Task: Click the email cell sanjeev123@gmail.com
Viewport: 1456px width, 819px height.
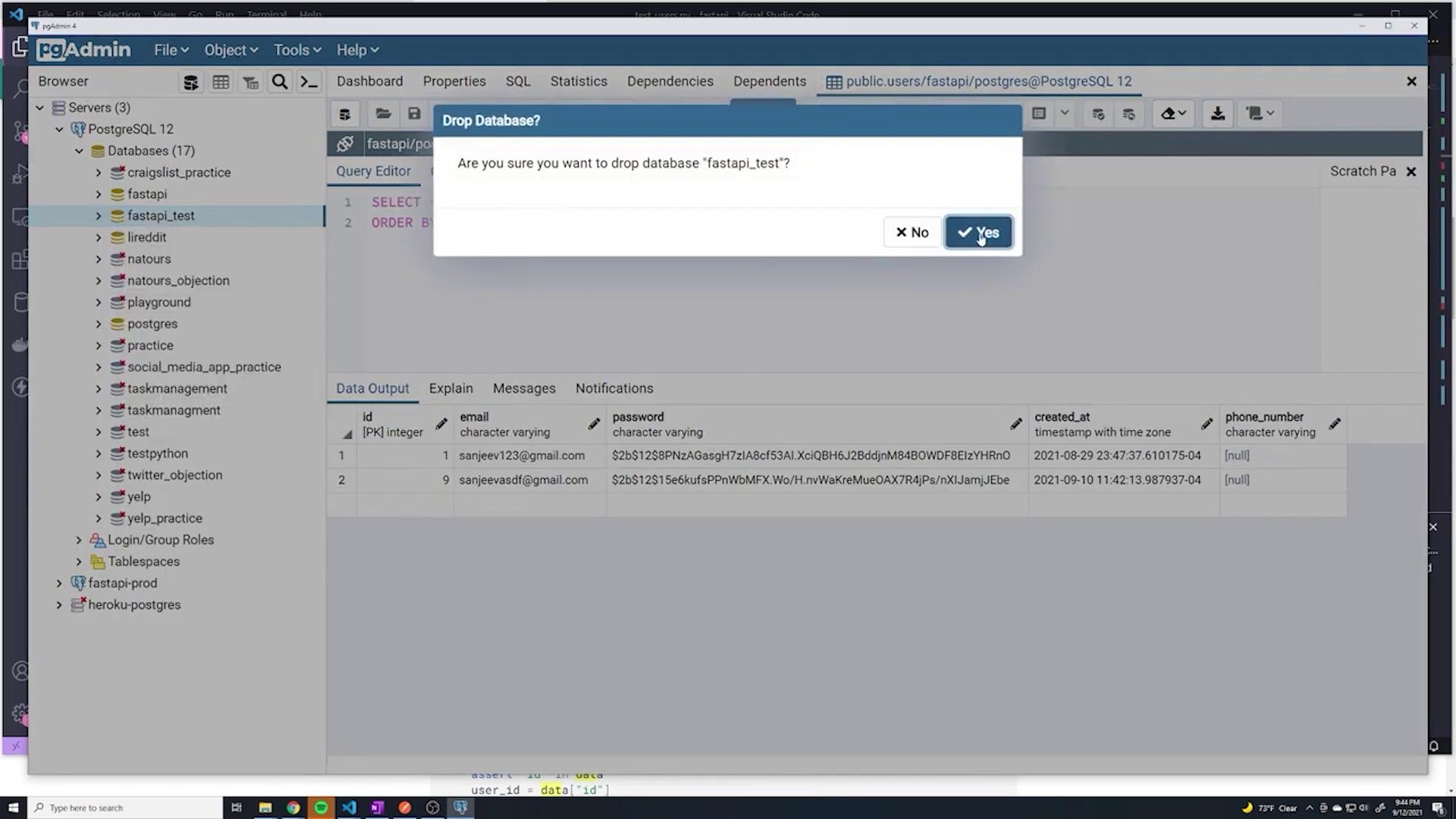Action: (522, 456)
